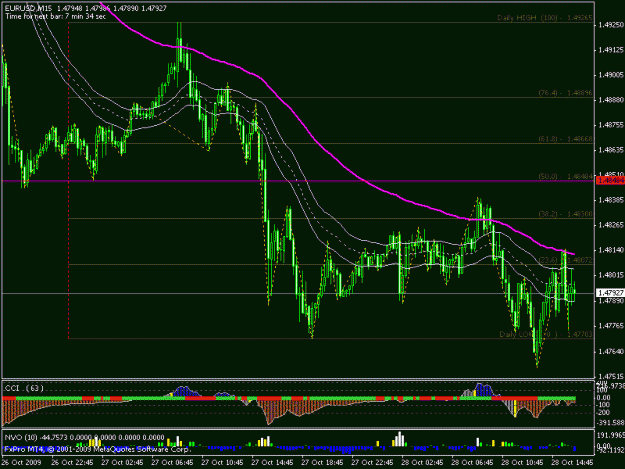Select the (23.6) - 1.48072 Fibonacci label
Image resolution: width=625 pixels, height=469 pixels.
(x=566, y=260)
